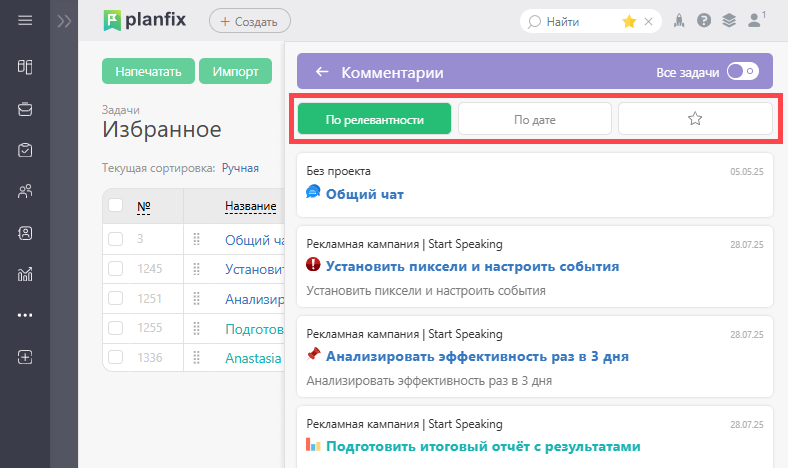Check the box for task 1245

point(116,268)
